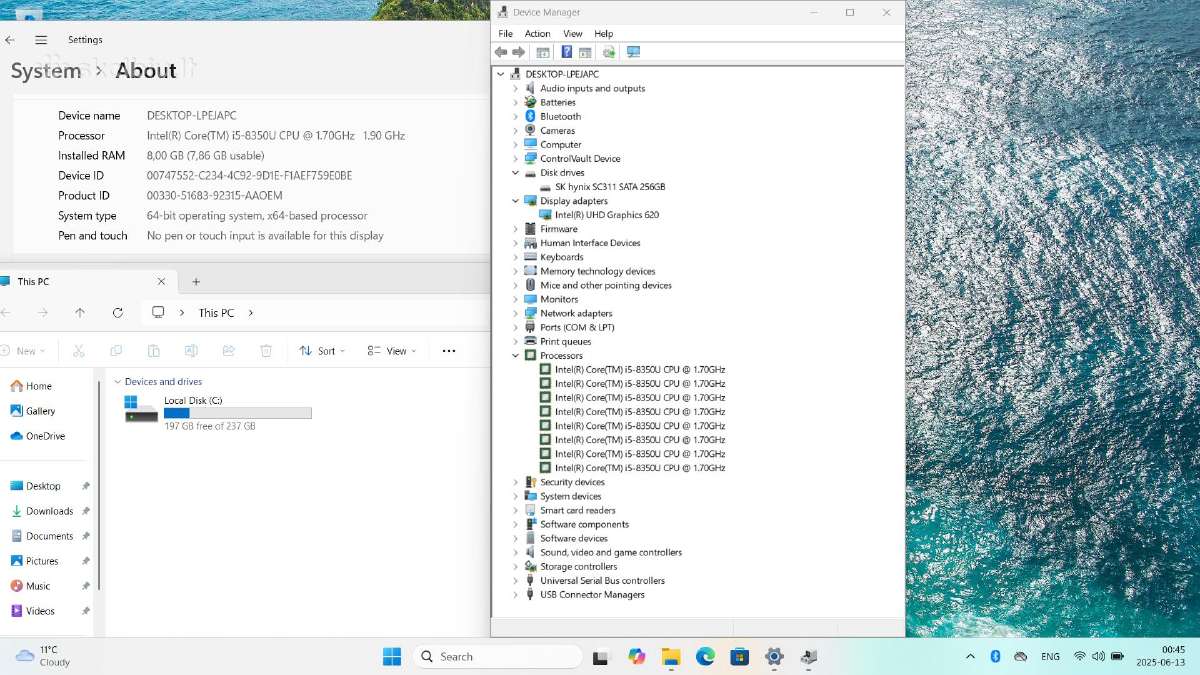Select USB Connector Managers category
Viewport: 1200px width, 675px height.
(592, 595)
